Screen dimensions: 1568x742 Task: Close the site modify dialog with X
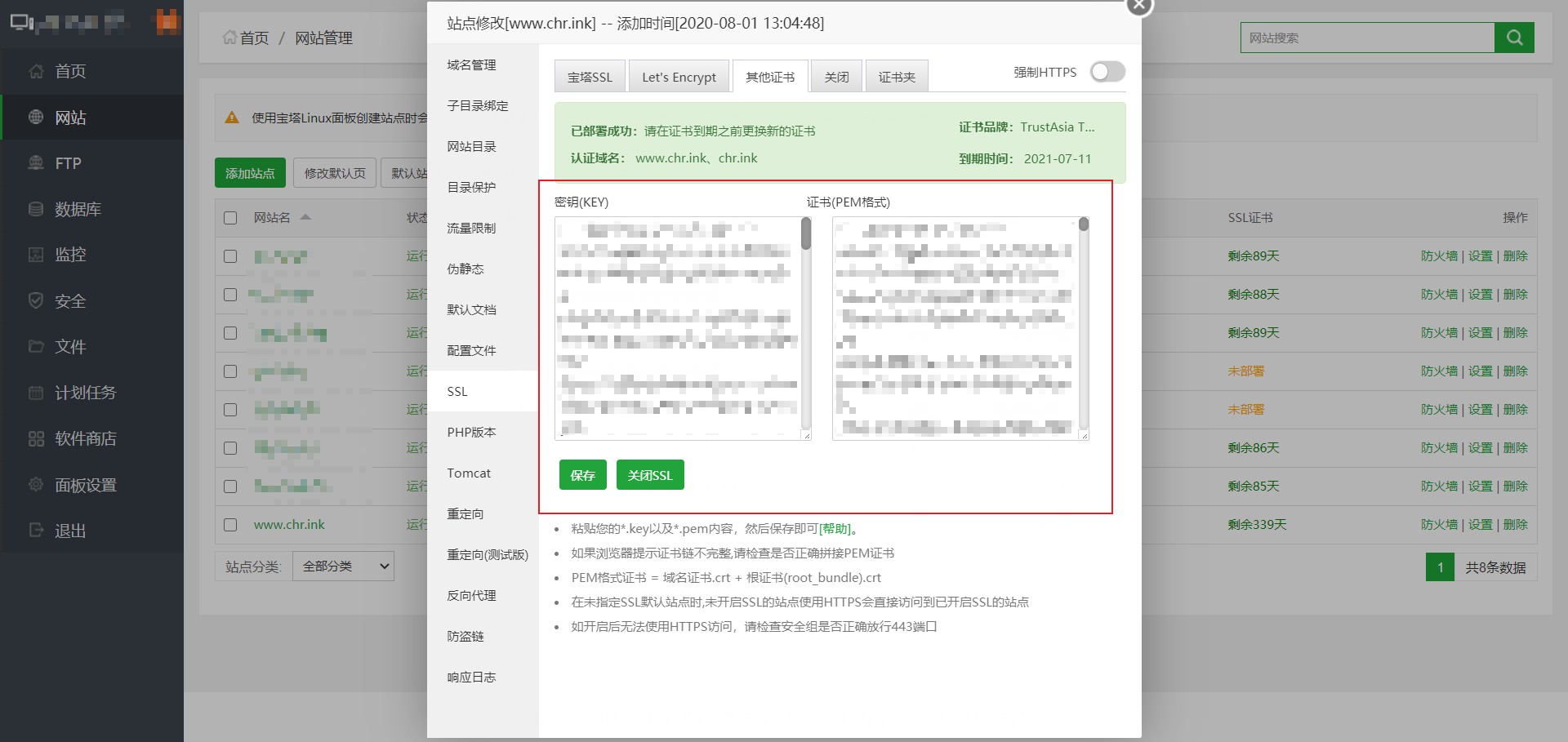(x=1138, y=5)
